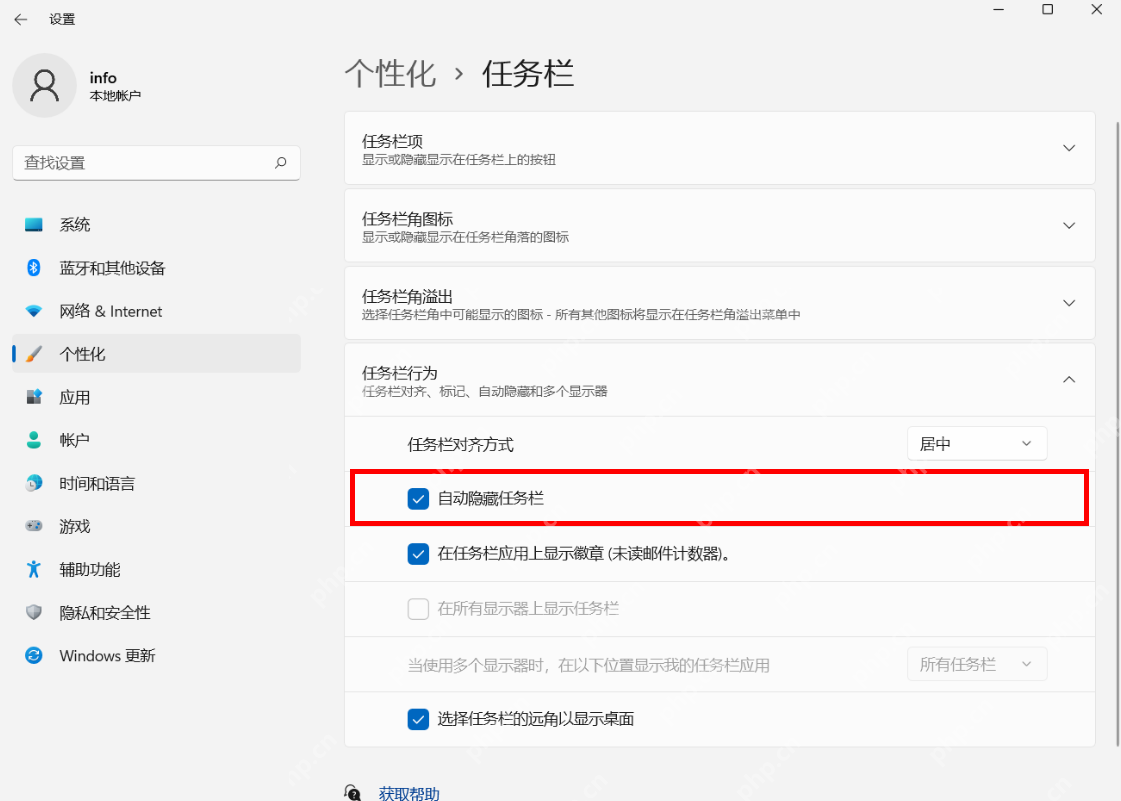This screenshot has width=1121, height=801.
Task: Click the help icon beside 获取帮助
Action: [352, 792]
